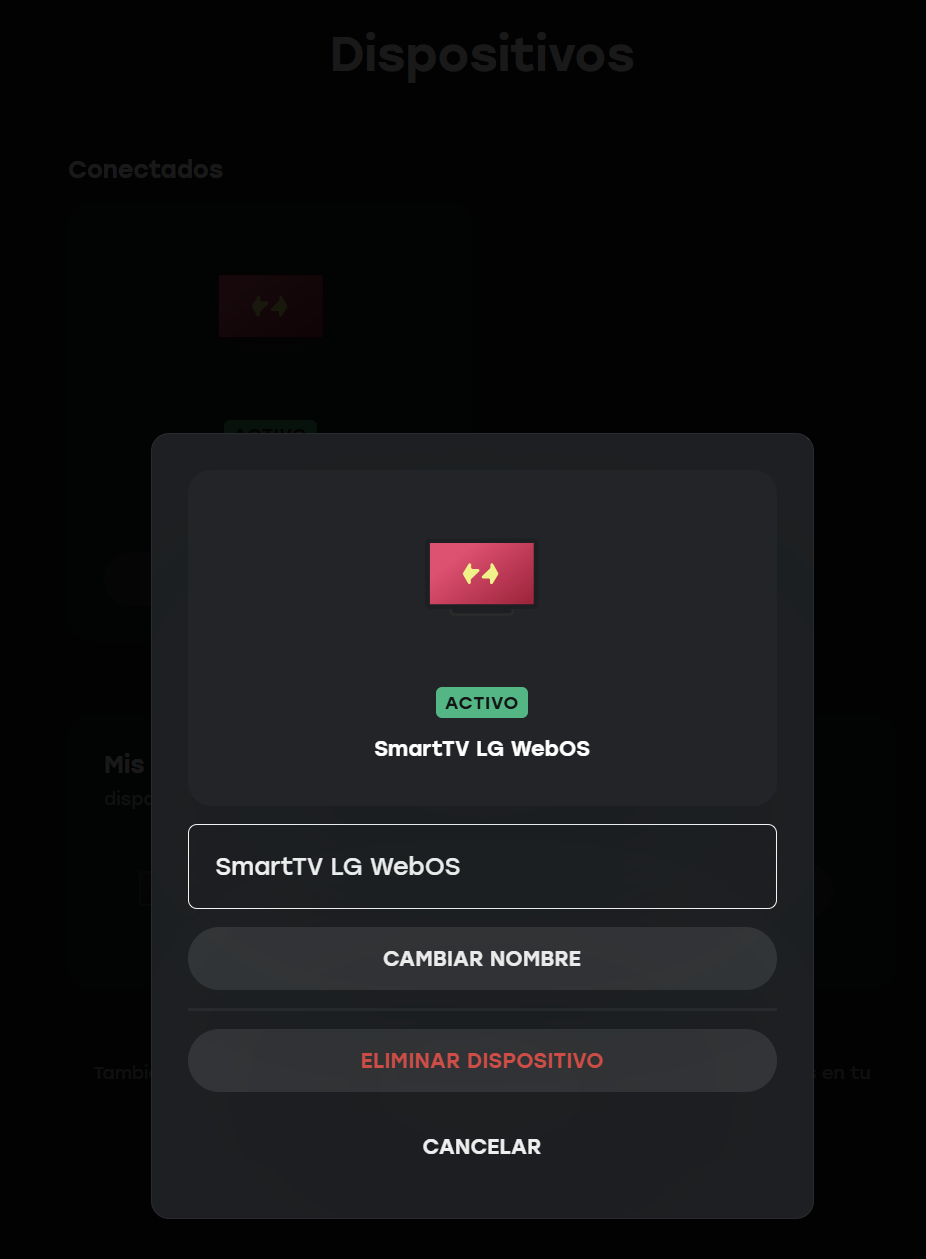Screen dimensions: 926x1259
Task: Confirm with the CAMBIAR NOMBRE button
Action: (x=482, y=959)
